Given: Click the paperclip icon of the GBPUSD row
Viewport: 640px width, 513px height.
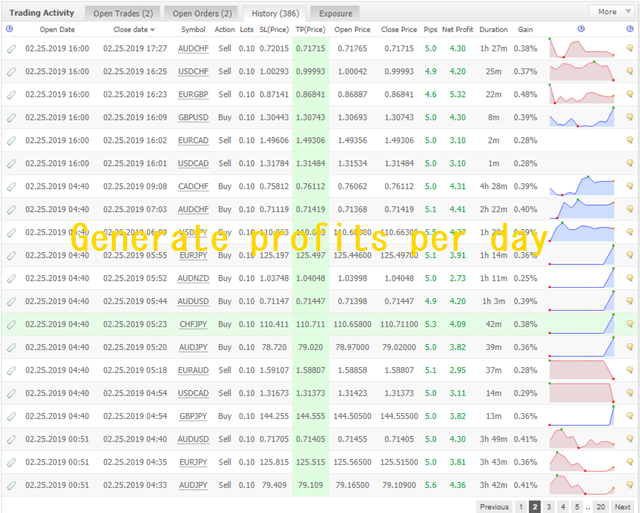Looking at the screenshot, I should [x=11, y=118].
